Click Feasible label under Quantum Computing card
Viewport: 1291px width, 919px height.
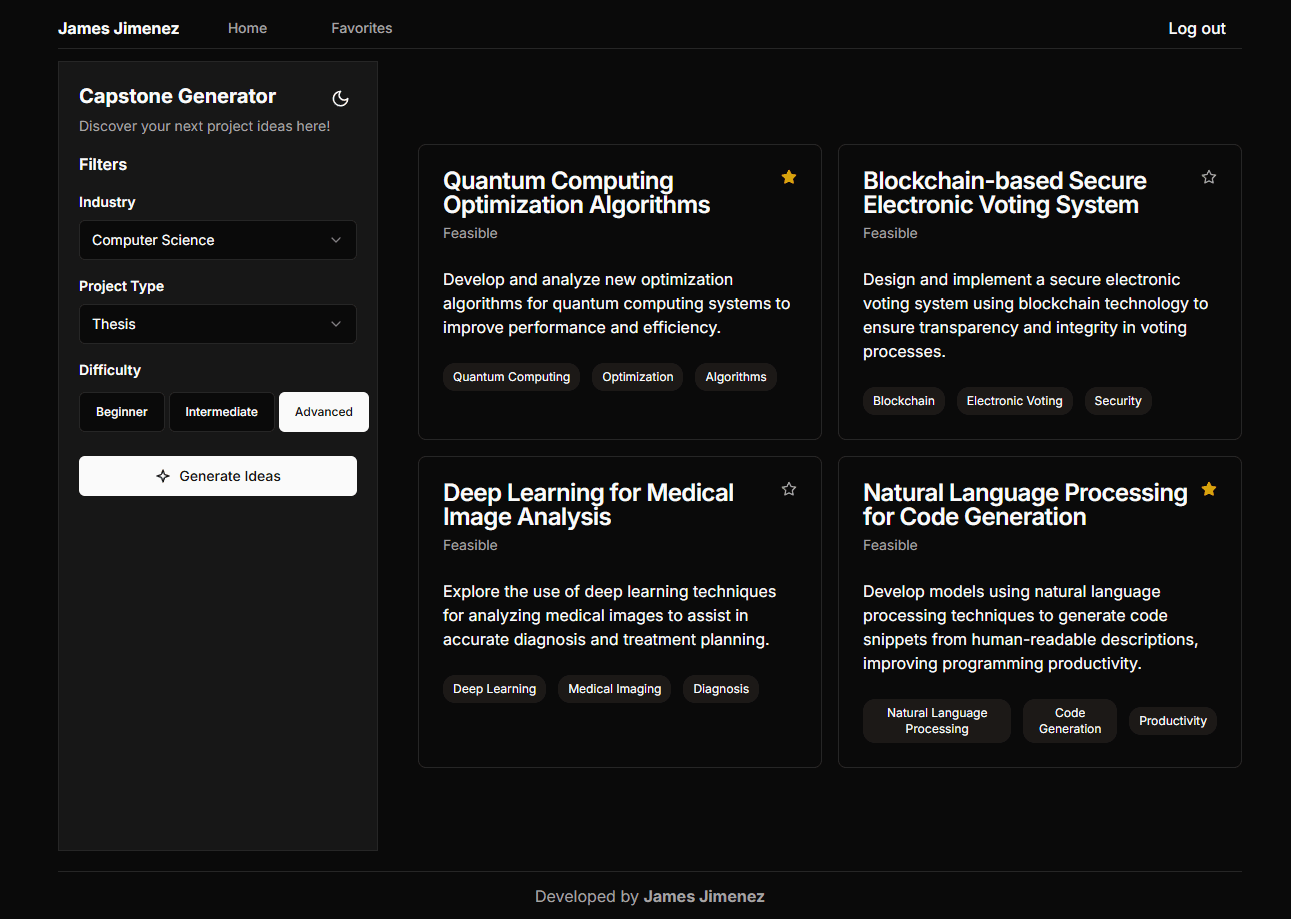[x=470, y=233]
